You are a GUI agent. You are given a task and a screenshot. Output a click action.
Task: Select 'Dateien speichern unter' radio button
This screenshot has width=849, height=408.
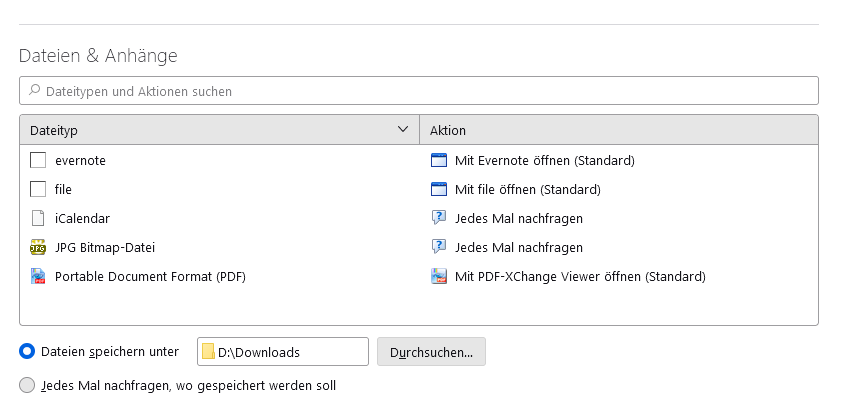28,352
